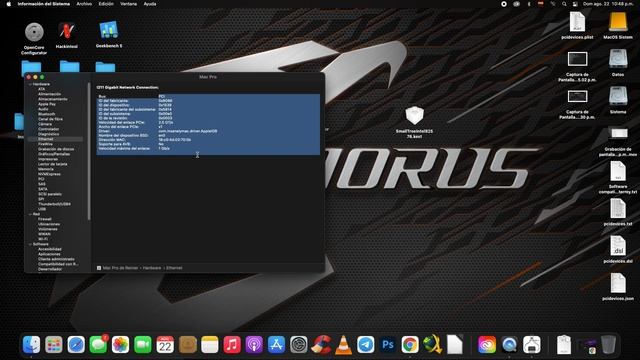Viewport: 640px width, 360px height.
Task: Open Spotlight search in menu bar
Action: [x=564, y=4]
